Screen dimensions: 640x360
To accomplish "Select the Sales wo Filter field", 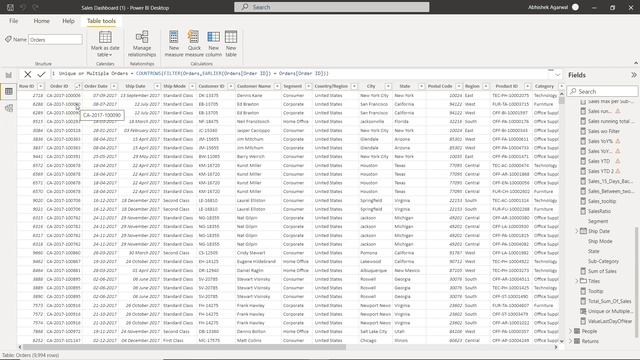I will pos(603,131).
